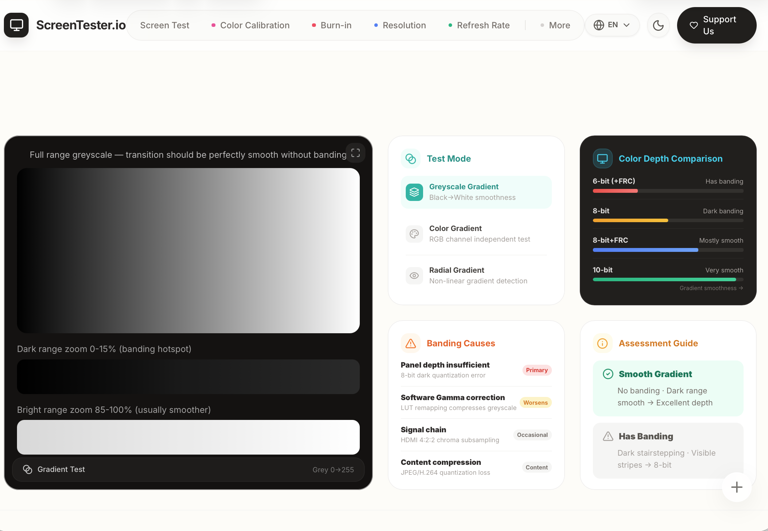
Task: Click the 'Grey 0→255' label
Action: pyautogui.click(x=333, y=470)
